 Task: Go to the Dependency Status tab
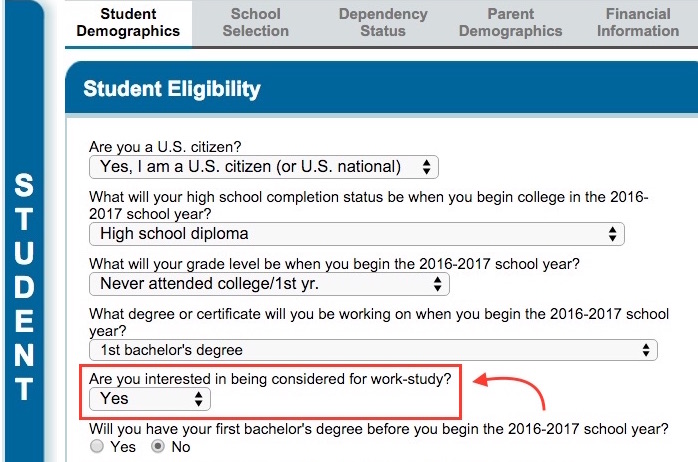[x=383, y=22]
